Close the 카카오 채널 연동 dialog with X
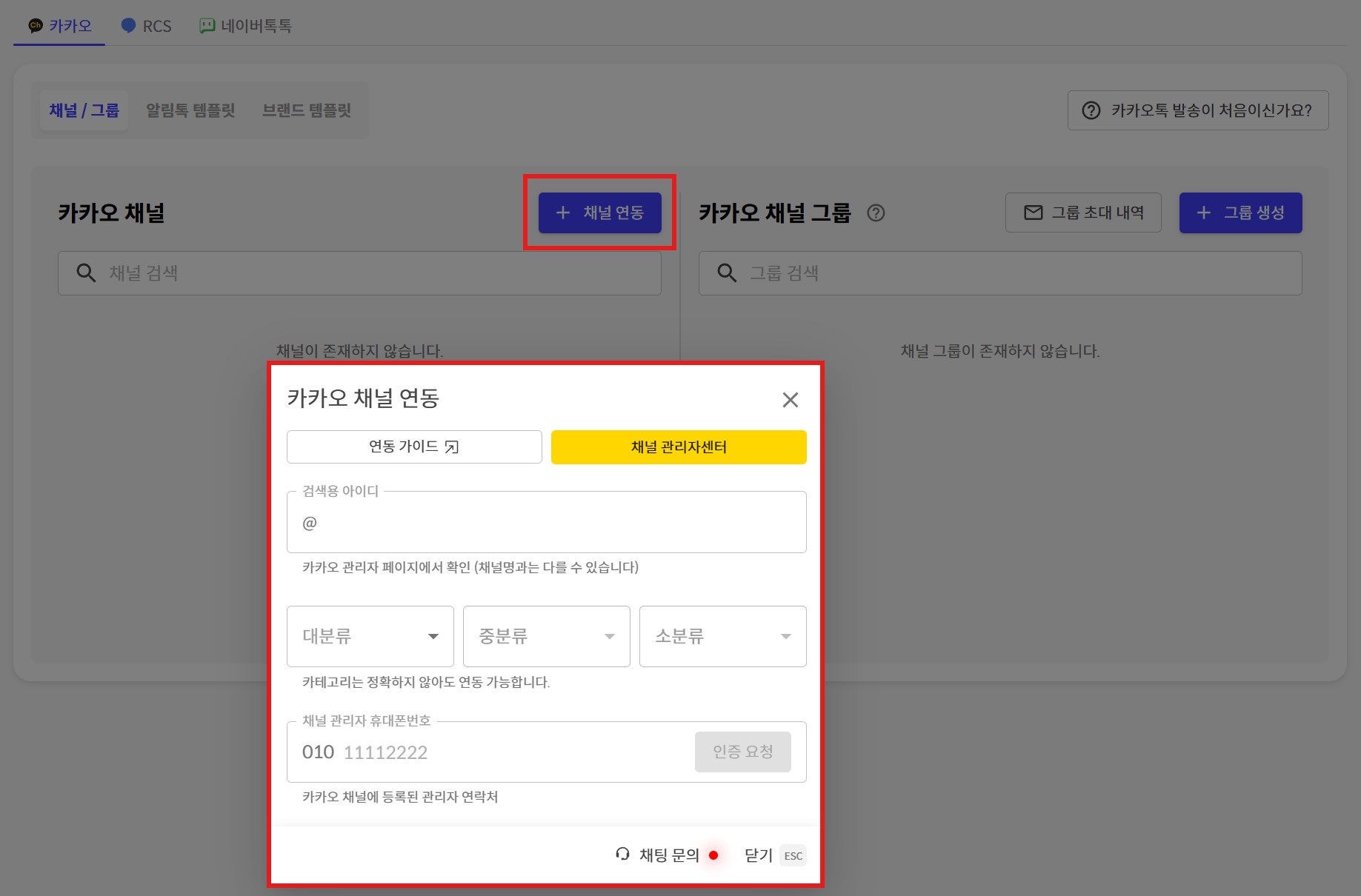Viewport: 1361px width, 896px height. (790, 400)
